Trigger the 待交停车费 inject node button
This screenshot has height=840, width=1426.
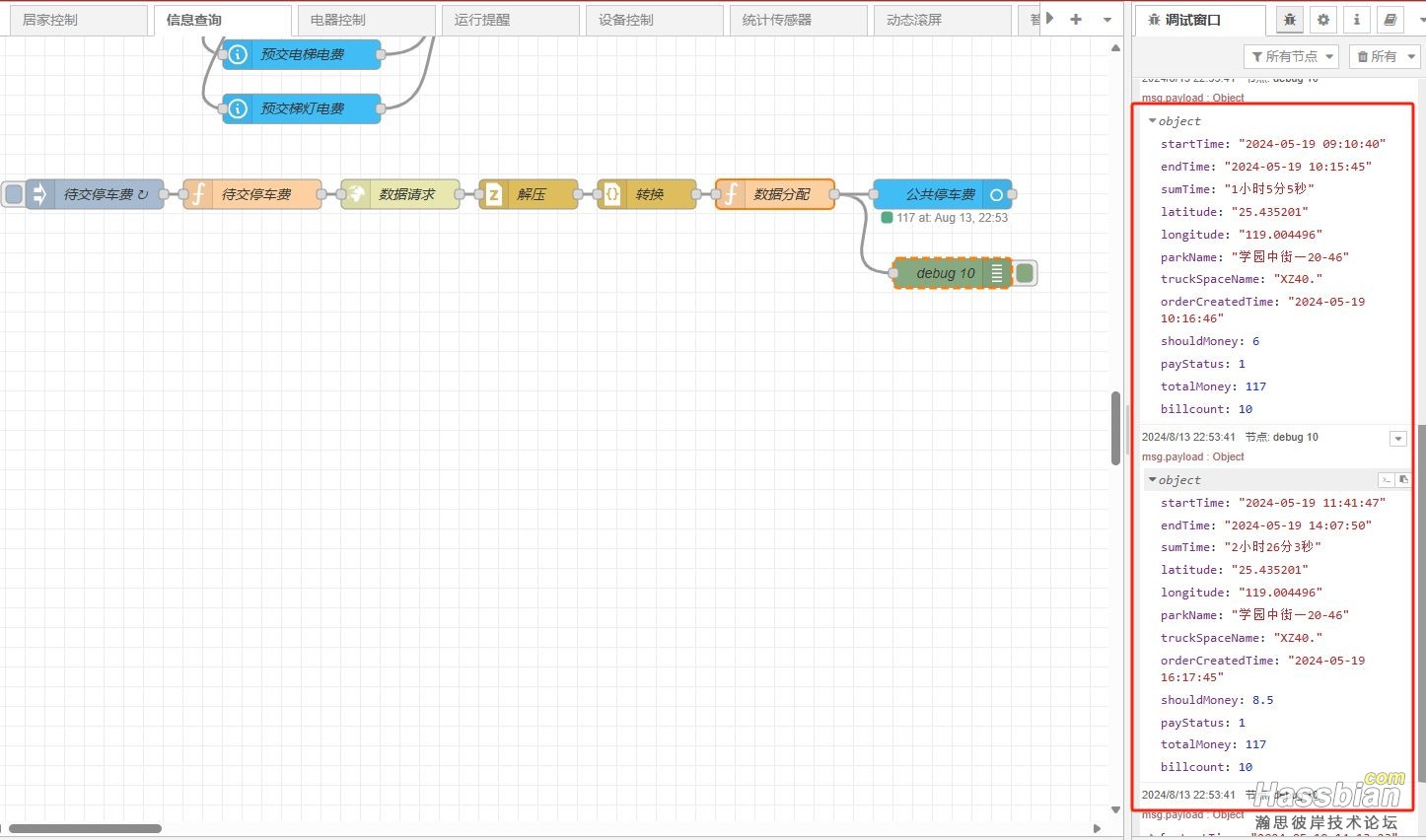[13, 194]
